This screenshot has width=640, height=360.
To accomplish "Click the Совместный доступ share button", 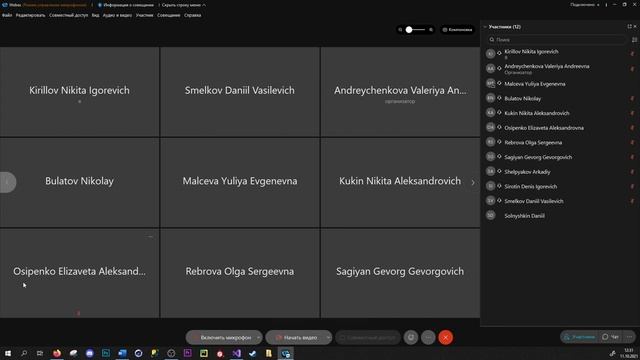I will click(x=368, y=338).
